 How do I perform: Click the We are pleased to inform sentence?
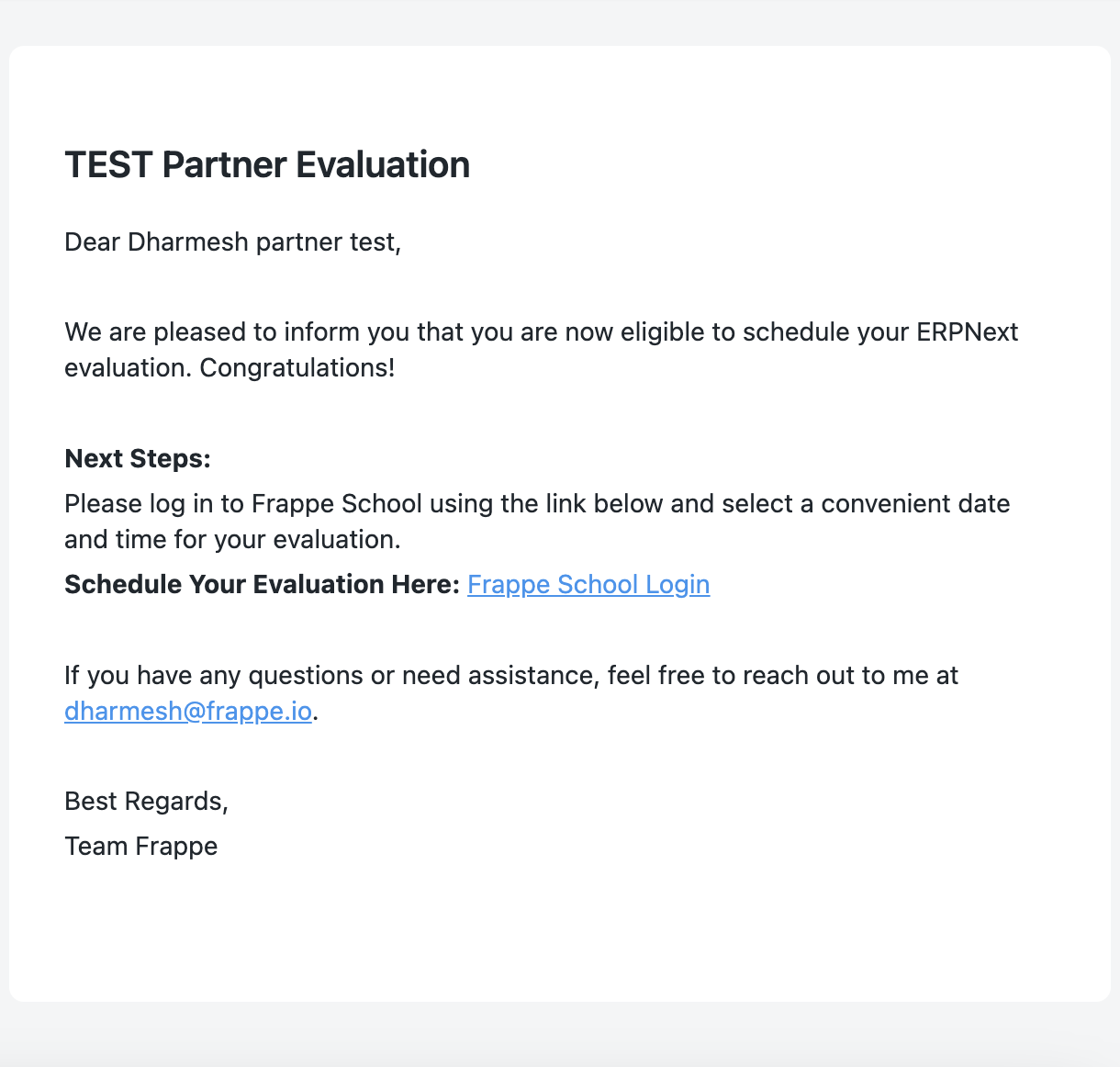[x=542, y=350]
